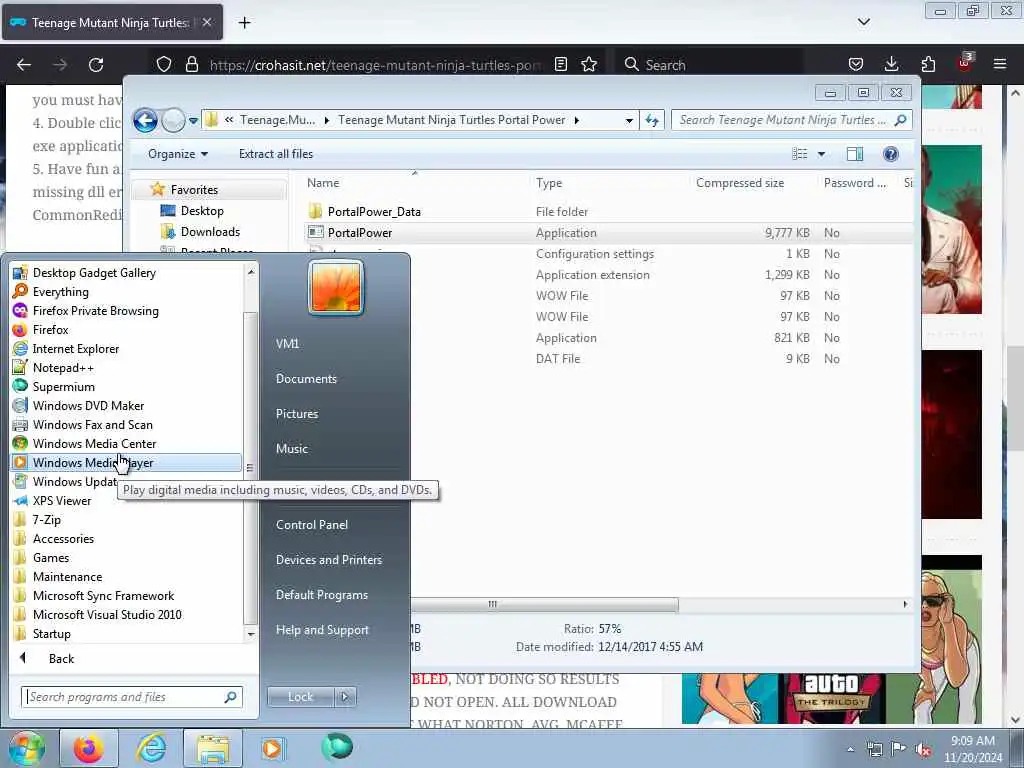Click Windows Explorer in the taskbar
Viewport: 1024px width, 768px height.
pyautogui.click(x=213, y=748)
